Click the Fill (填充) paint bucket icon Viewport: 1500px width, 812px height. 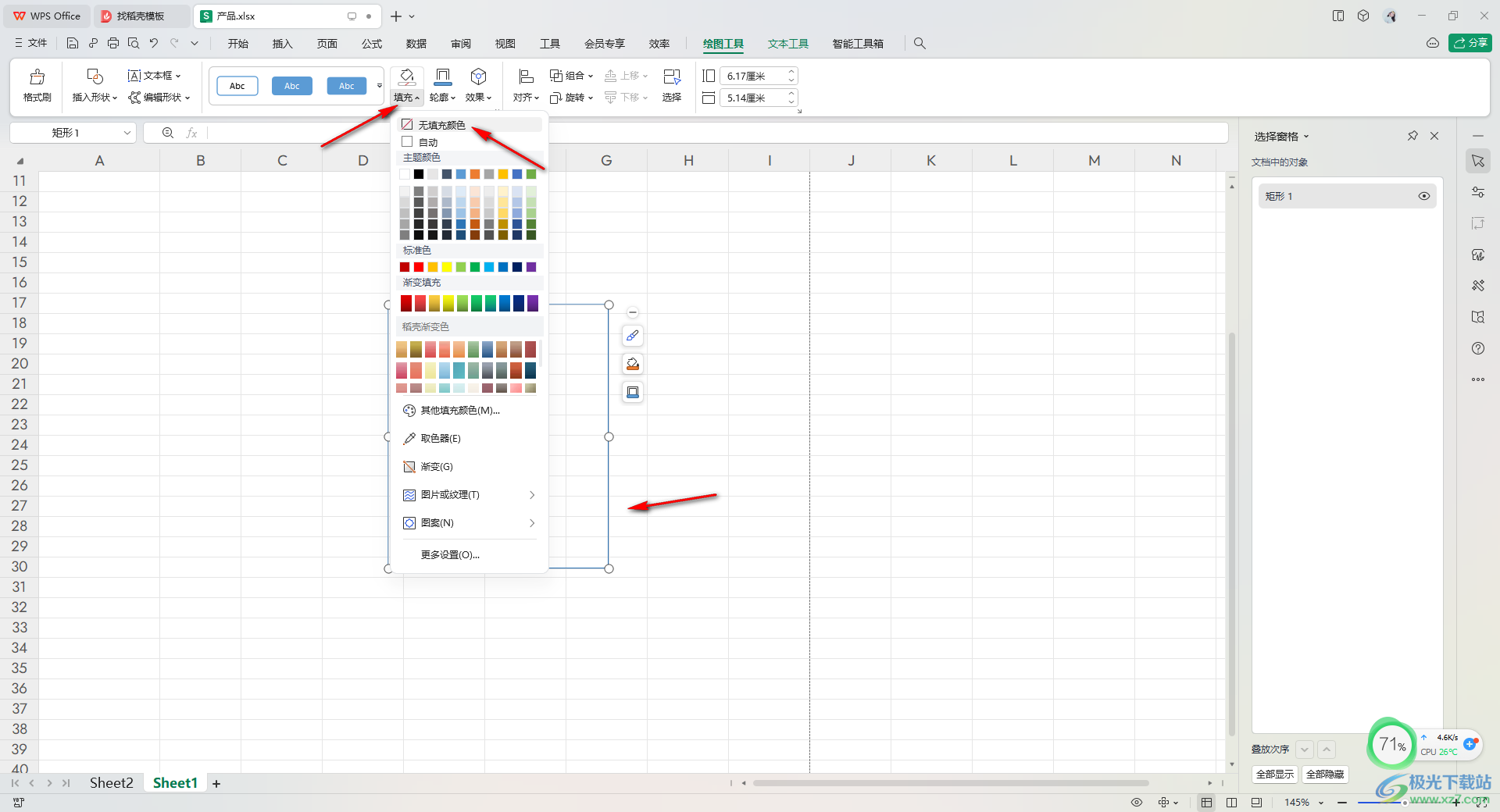coord(407,77)
